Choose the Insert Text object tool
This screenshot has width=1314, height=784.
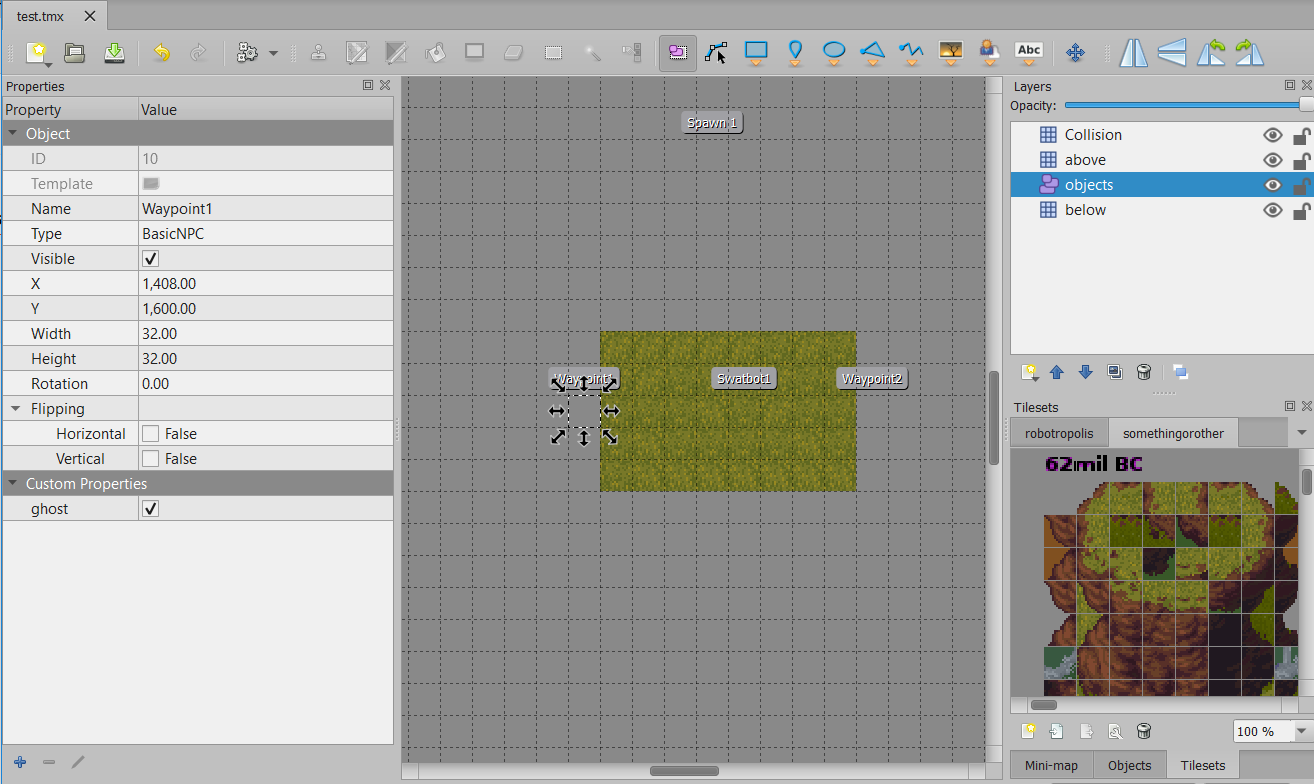tap(1029, 52)
